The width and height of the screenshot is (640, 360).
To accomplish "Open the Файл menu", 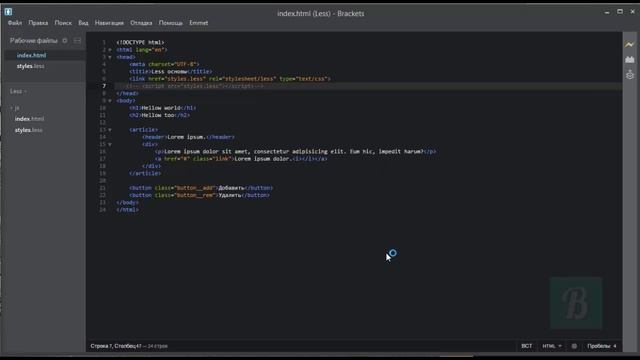I will (15, 23).
